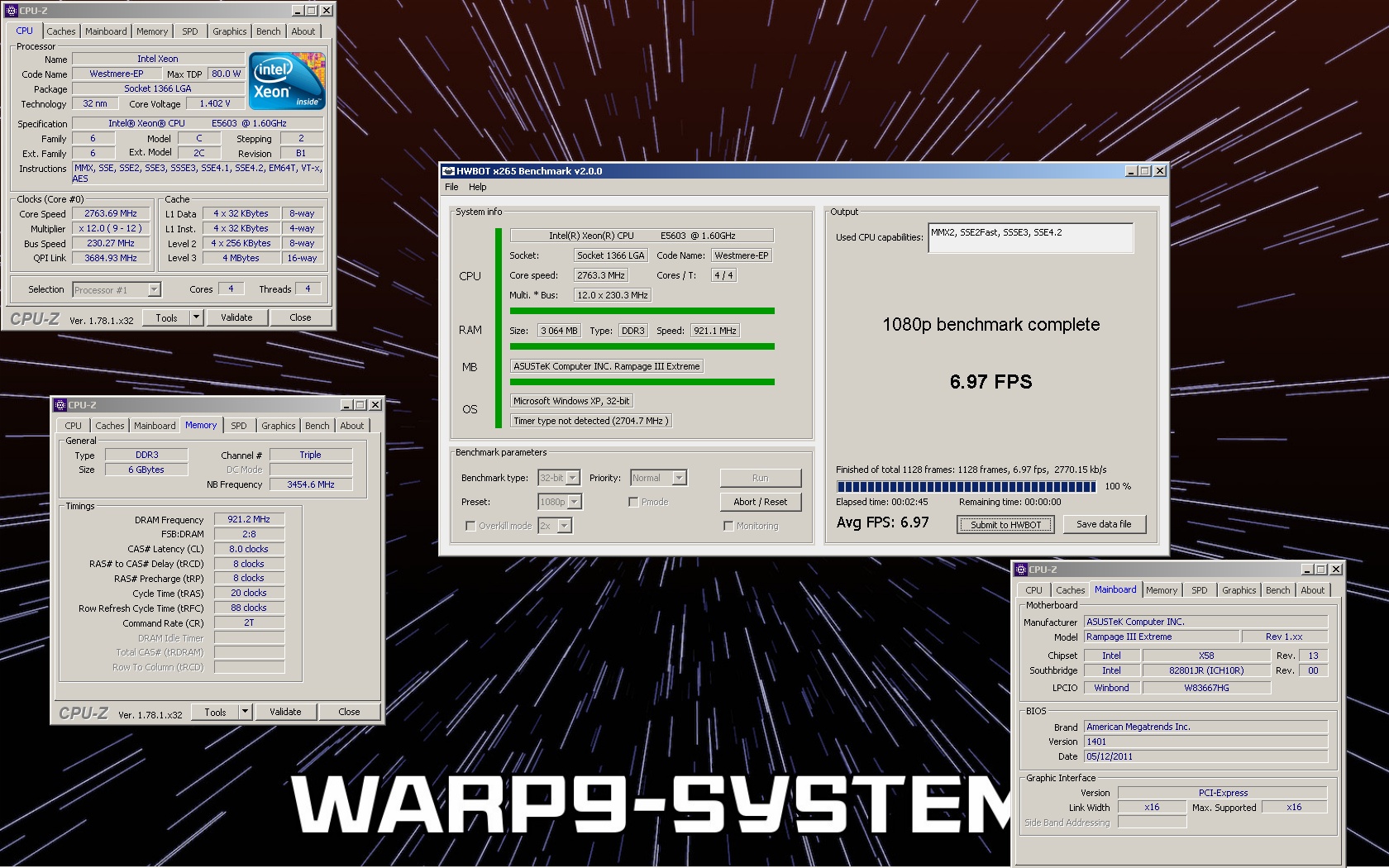Click CPU-Z title icon in Memory window
Viewport: 1389px width, 868px height.
(x=60, y=405)
